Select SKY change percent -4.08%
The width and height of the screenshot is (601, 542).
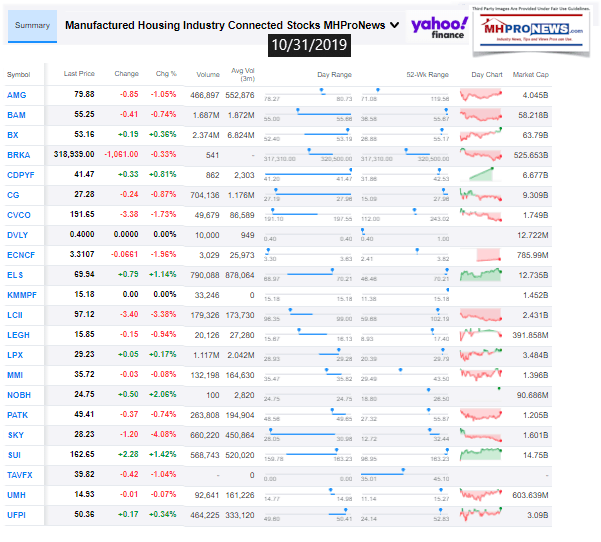point(163,434)
